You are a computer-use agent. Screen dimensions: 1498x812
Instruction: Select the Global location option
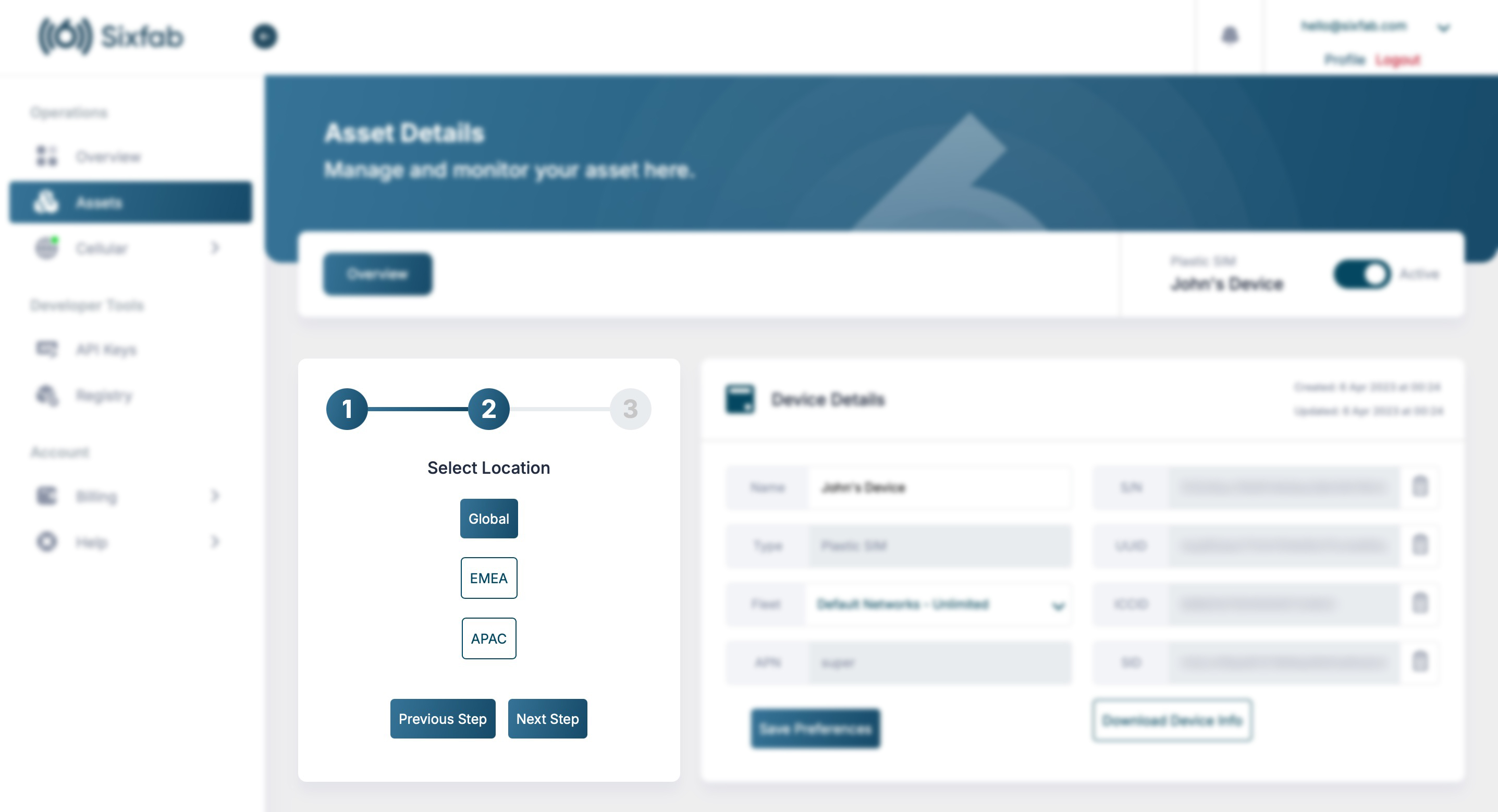click(x=488, y=518)
